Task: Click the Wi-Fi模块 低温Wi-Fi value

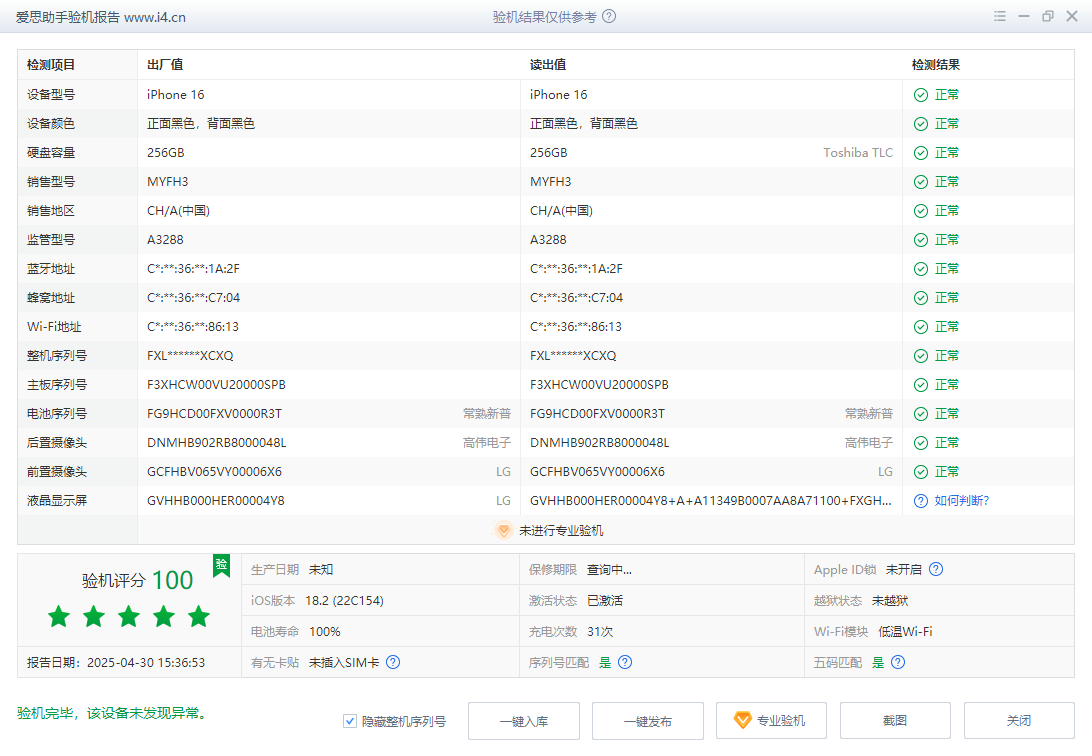Action: 905,631
